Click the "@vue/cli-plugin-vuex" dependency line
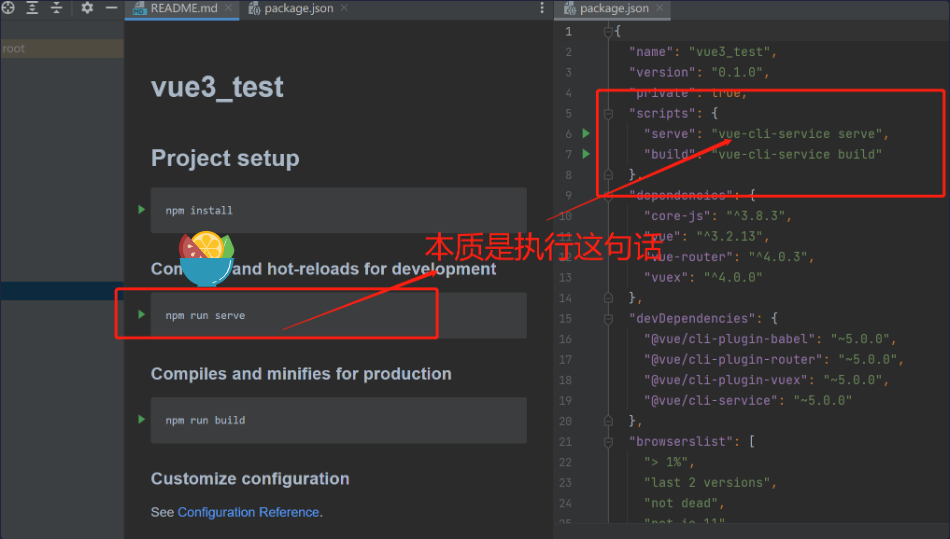 click(766, 380)
